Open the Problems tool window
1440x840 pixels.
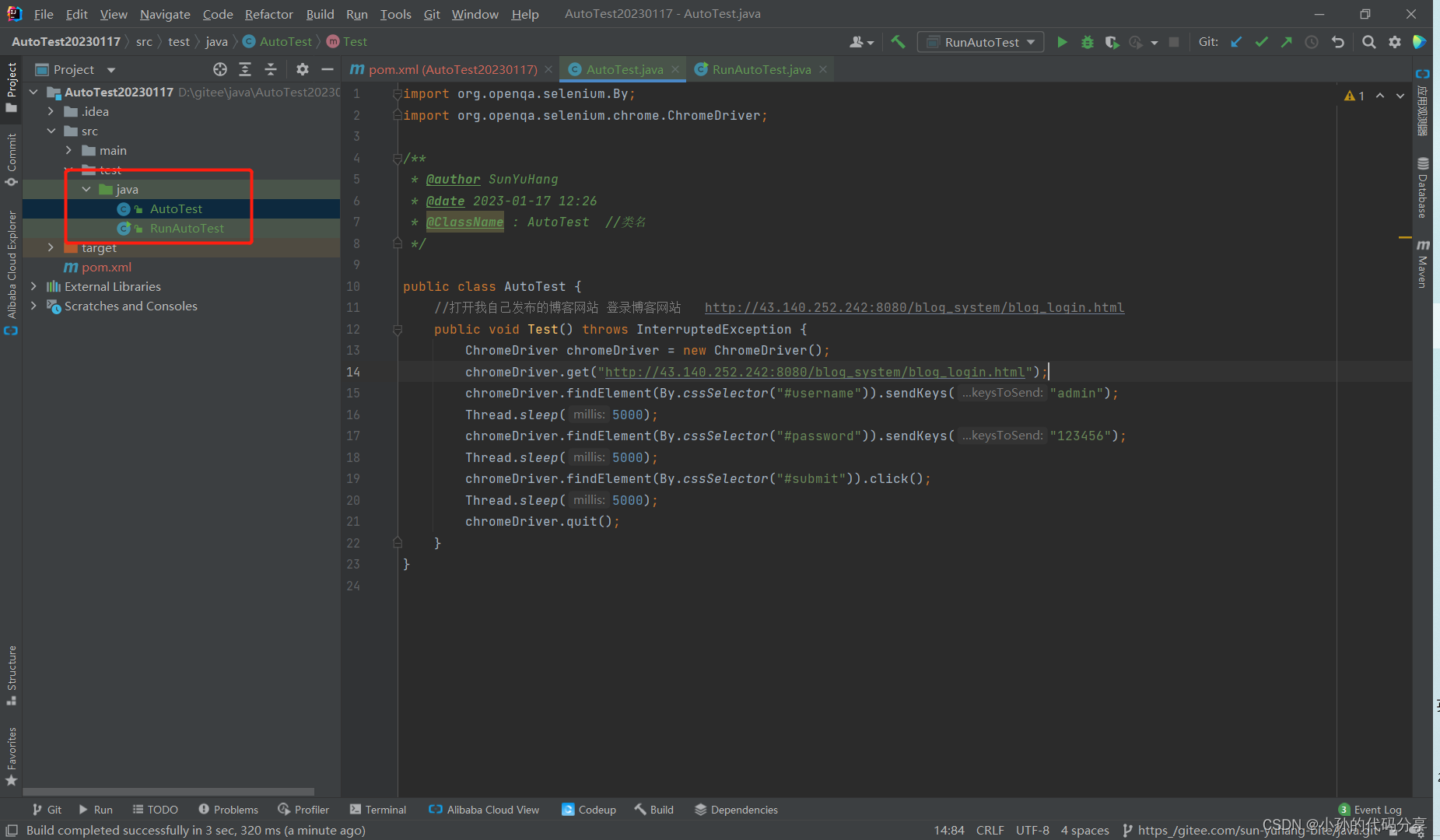228,810
